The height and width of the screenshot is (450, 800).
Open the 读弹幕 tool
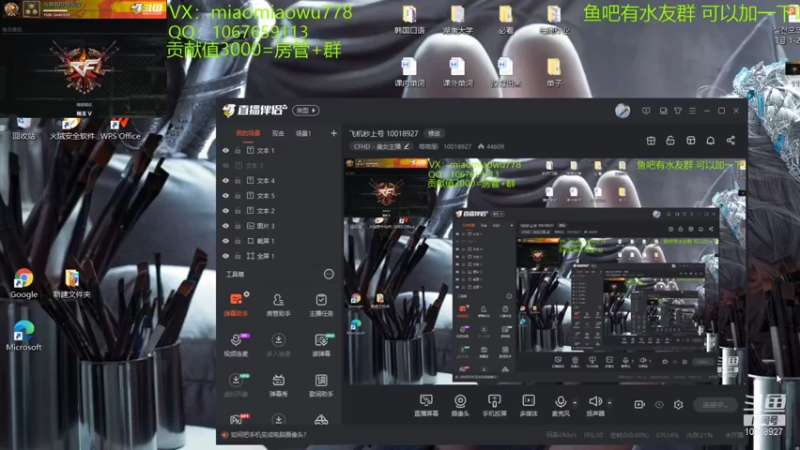pos(321,344)
